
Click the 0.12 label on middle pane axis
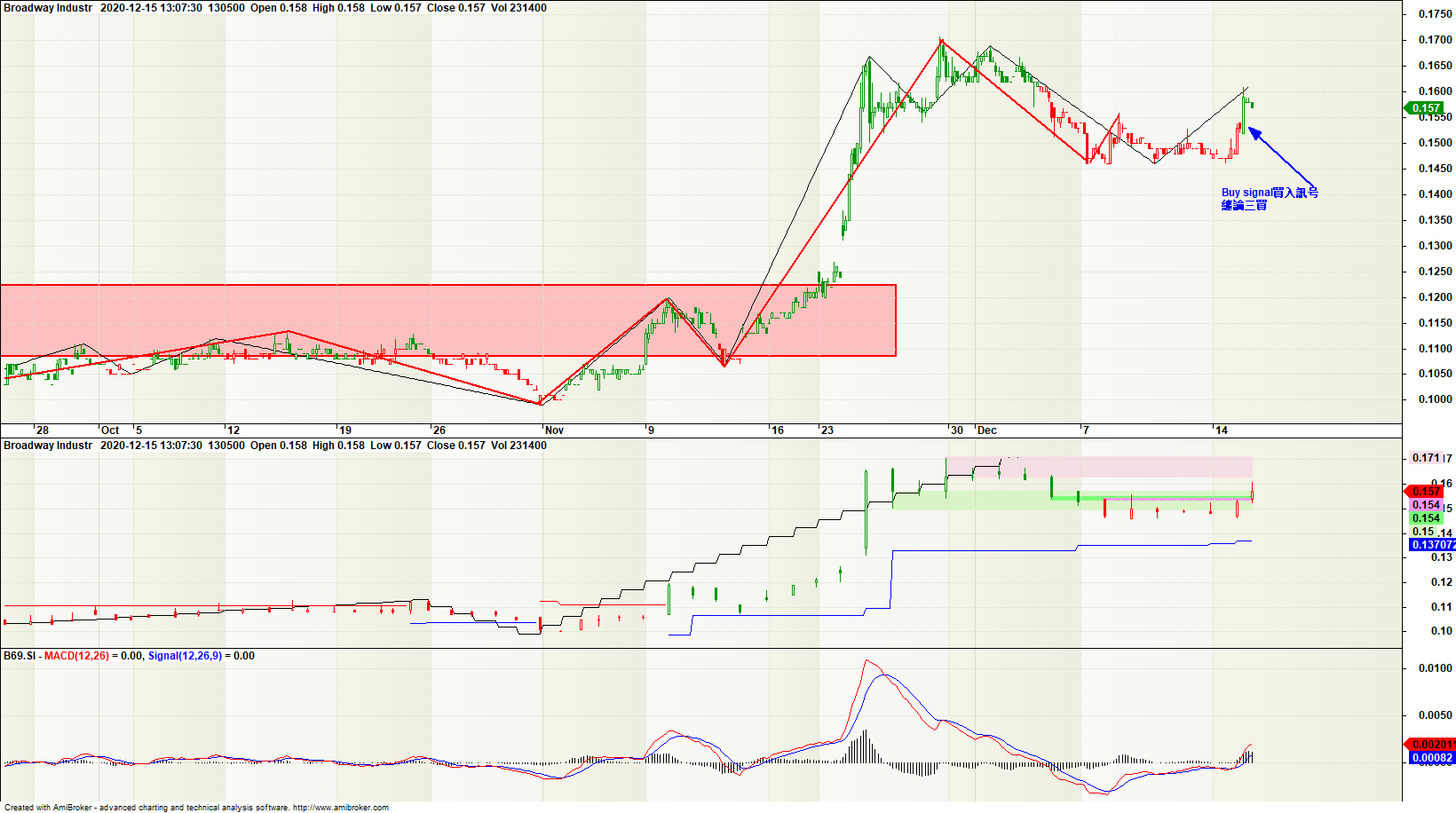1442,582
